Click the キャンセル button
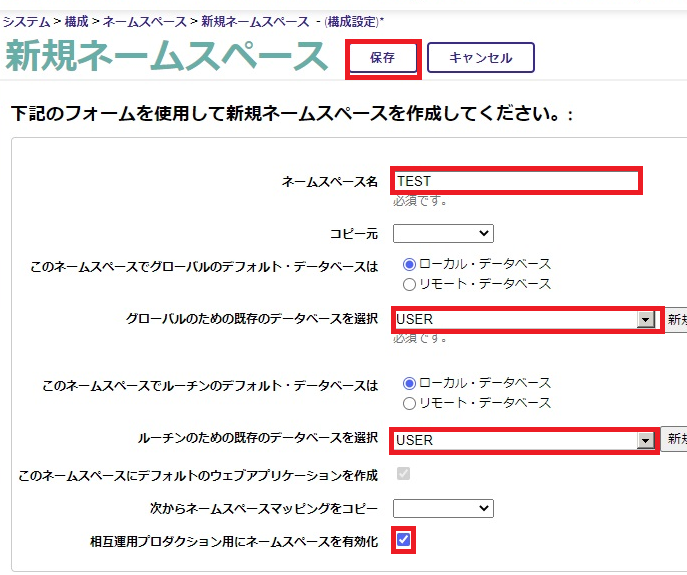The image size is (687, 575). click(480, 58)
